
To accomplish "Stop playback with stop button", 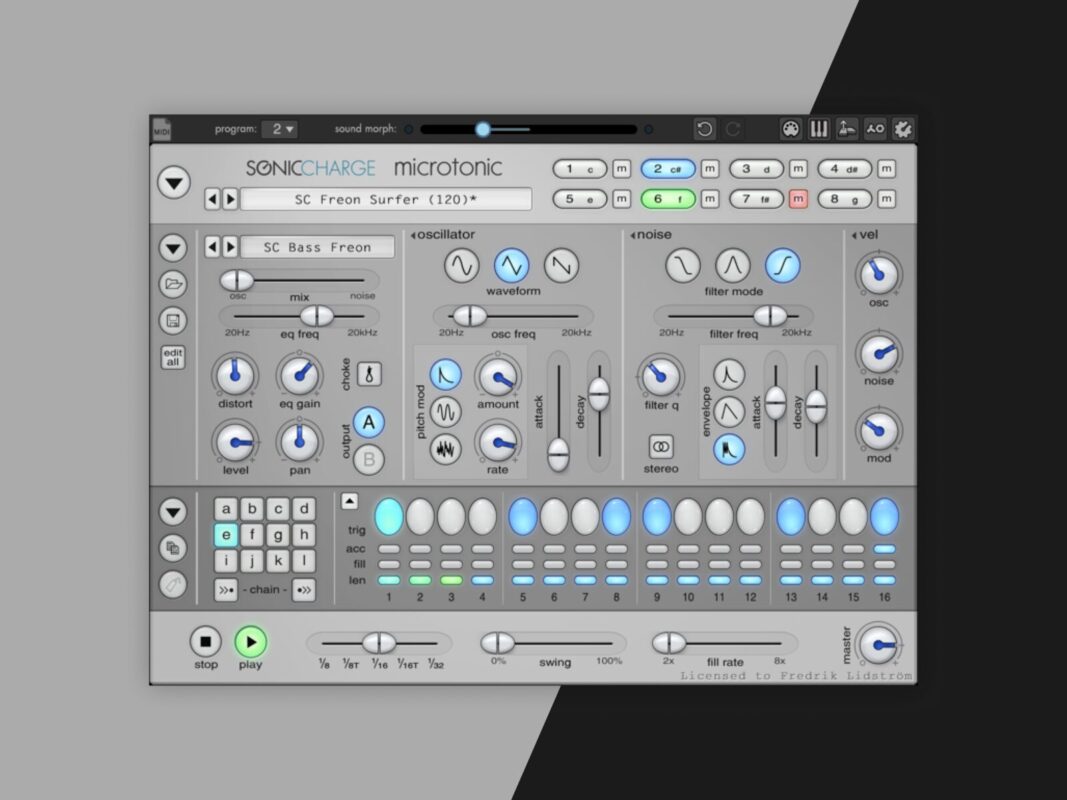I will 206,641.
